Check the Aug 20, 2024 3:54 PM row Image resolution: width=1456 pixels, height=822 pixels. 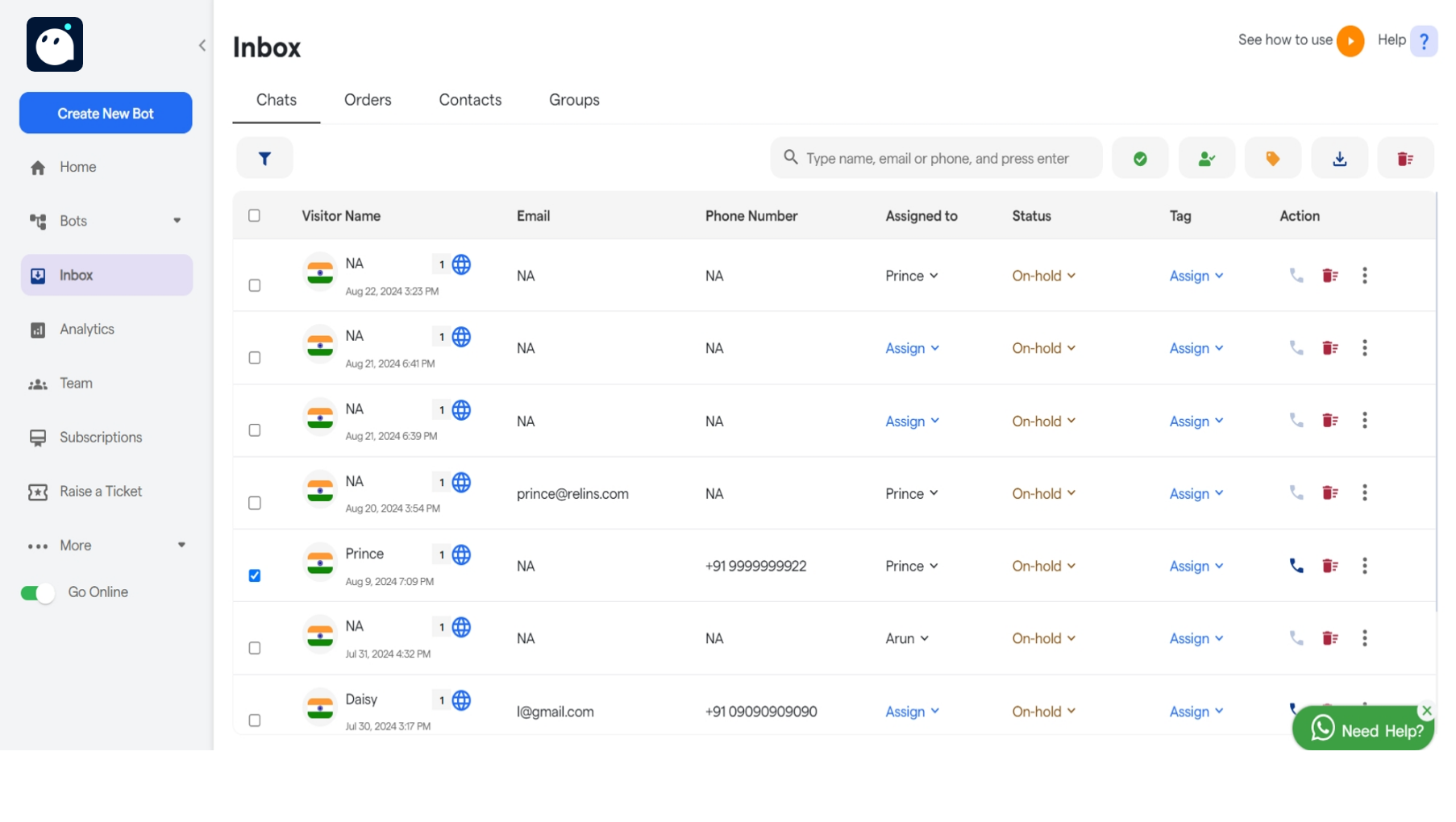coord(255,503)
